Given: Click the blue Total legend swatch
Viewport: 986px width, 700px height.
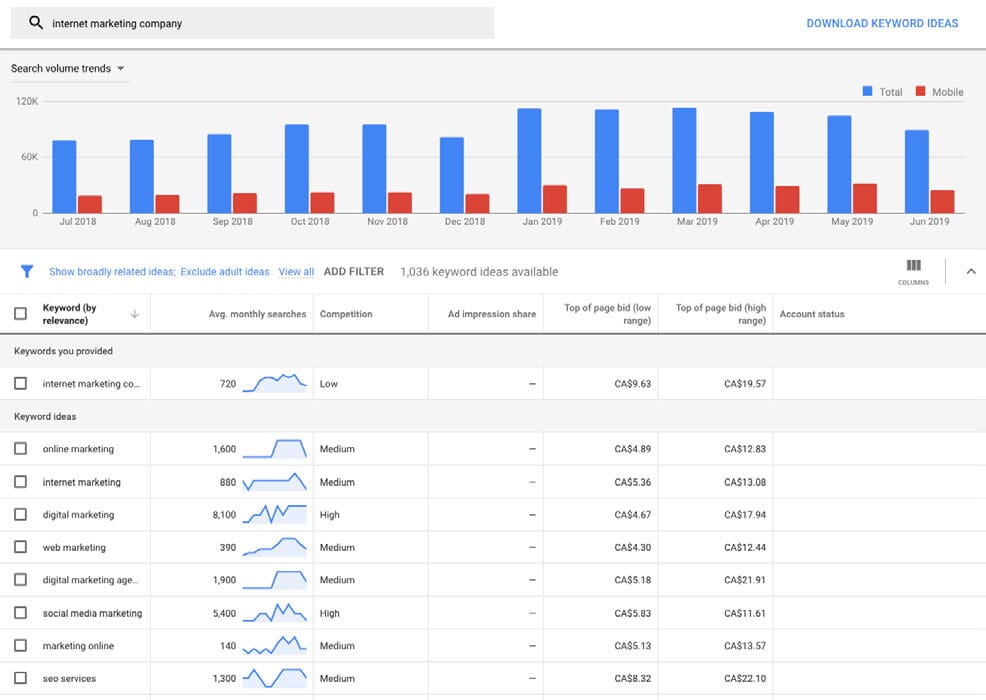Looking at the screenshot, I should pos(867,91).
